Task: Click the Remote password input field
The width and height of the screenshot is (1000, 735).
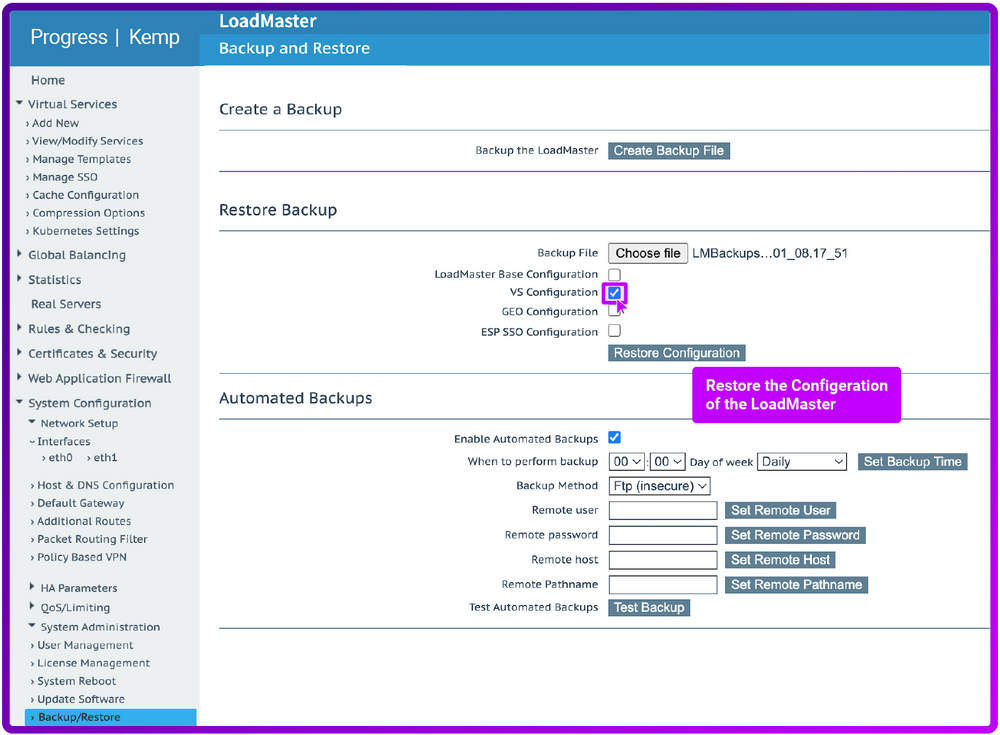Action: pyautogui.click(x=662, y=534)
